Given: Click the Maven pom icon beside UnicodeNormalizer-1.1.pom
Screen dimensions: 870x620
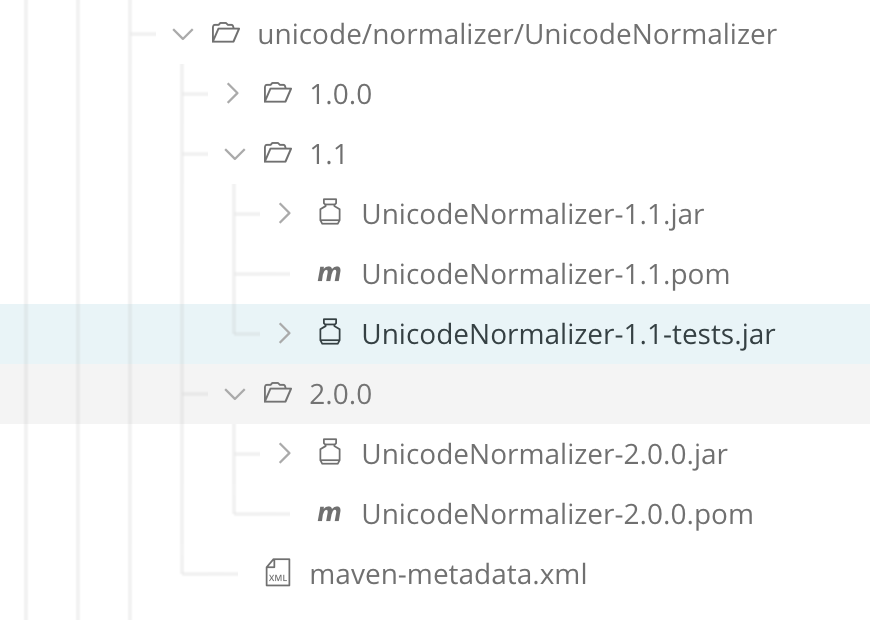Looking at the screenshot, I should point(328,273).
